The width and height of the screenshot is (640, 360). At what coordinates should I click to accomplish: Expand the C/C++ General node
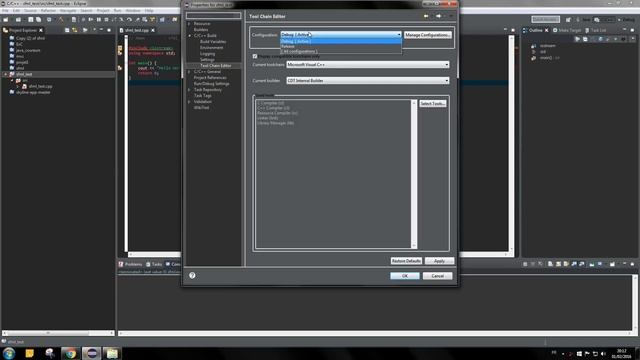click(x=189, y=71)
